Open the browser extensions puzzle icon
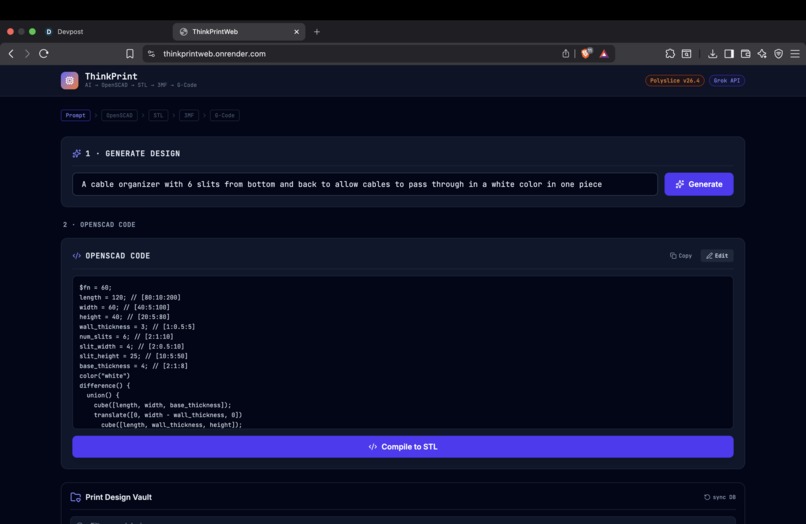This screenshot has width=806, height=524. tap(670, 53)
